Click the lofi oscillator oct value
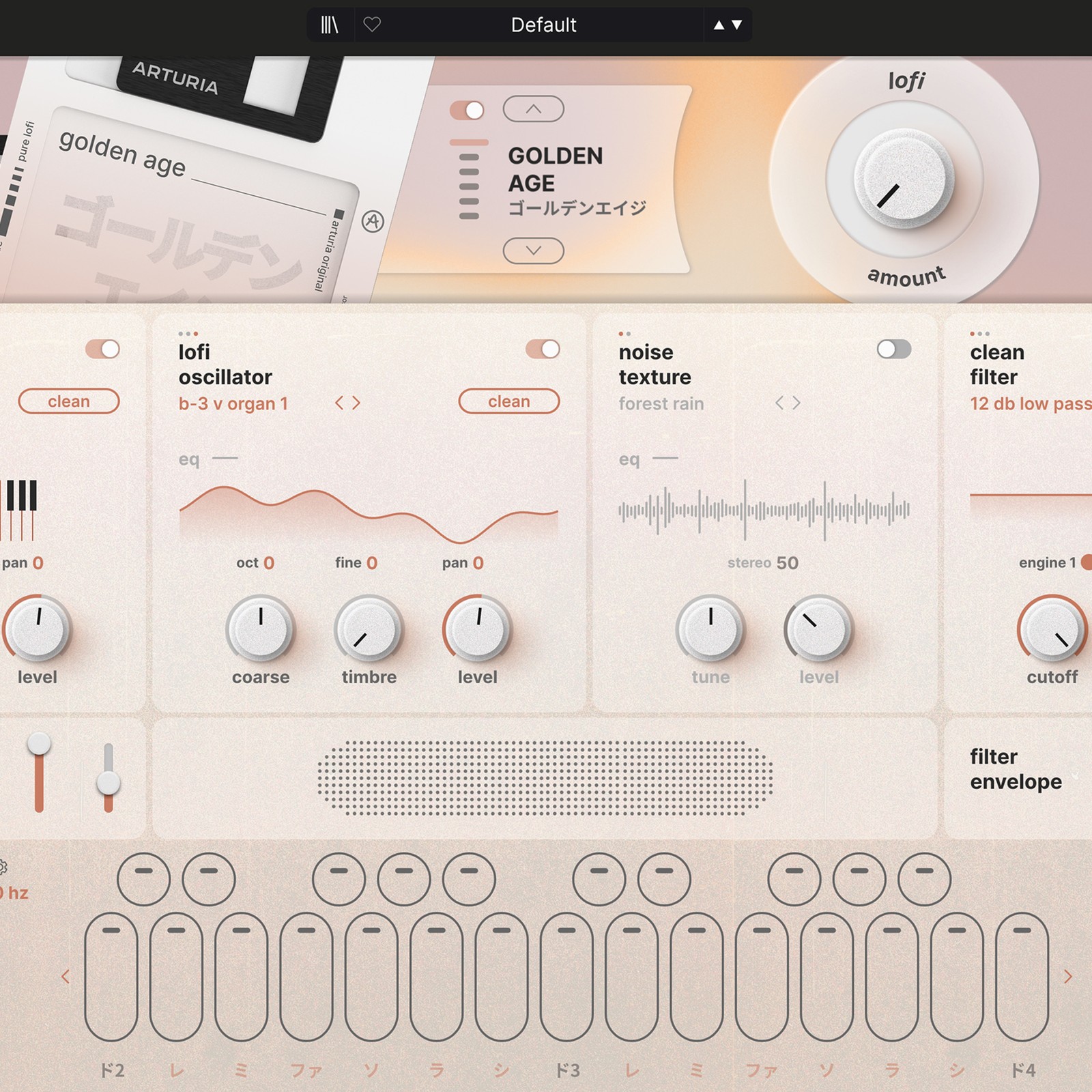 tap(269, 563)
